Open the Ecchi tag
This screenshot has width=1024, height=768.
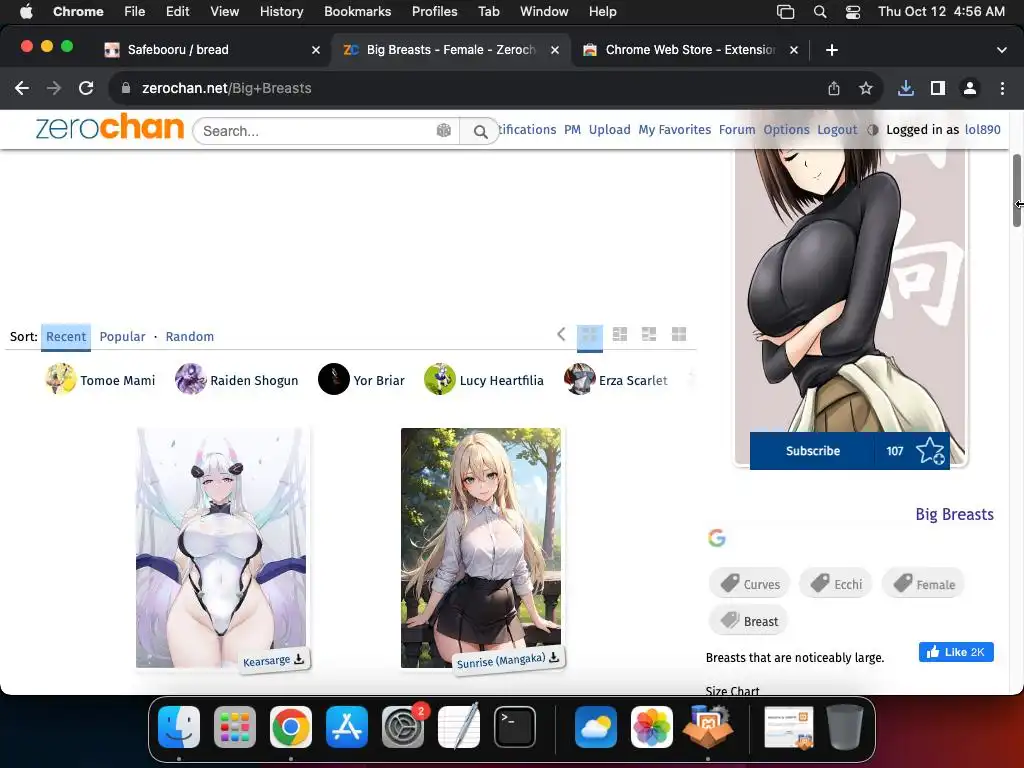(x=836, y=584)
